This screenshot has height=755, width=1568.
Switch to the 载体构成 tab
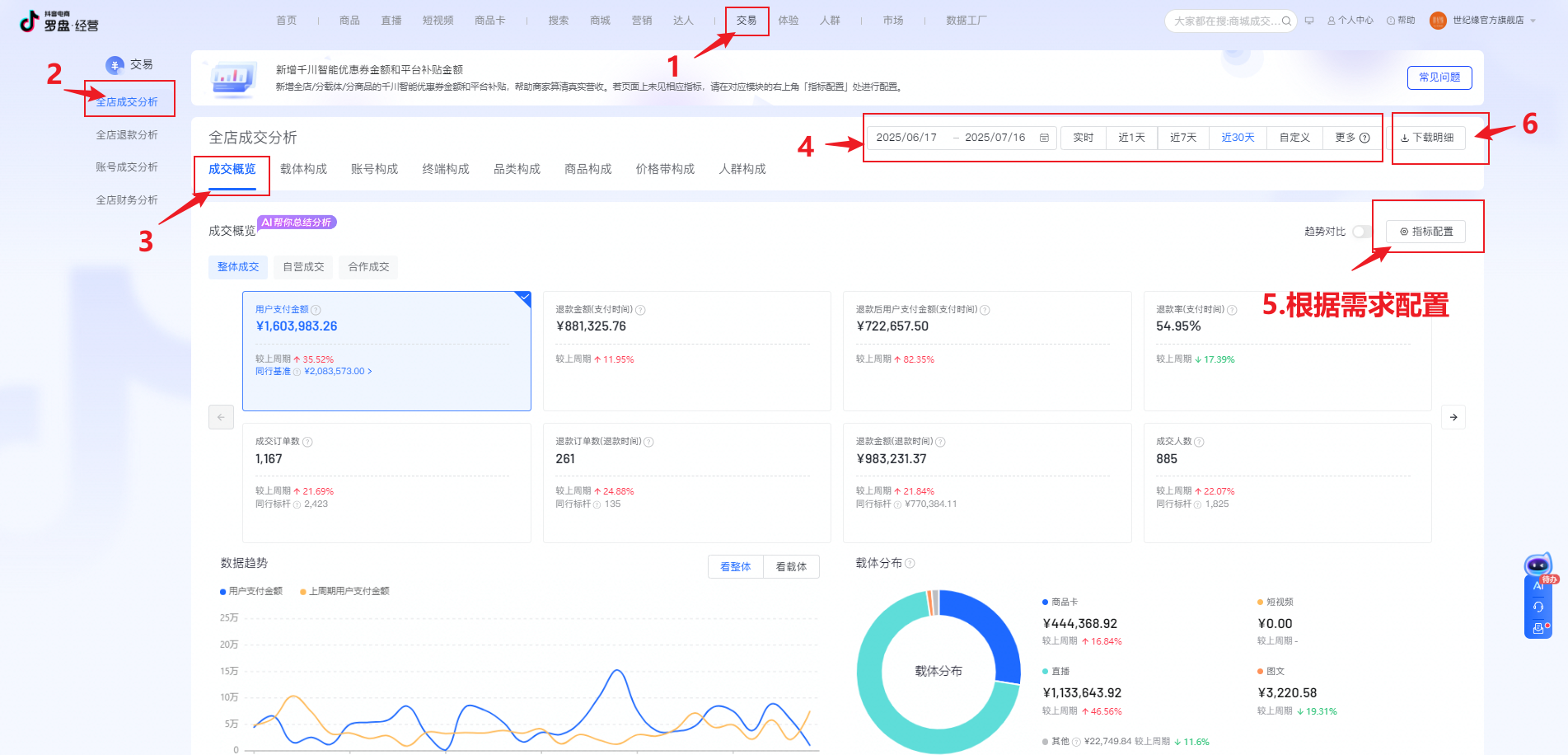click(x=303, y=169)
